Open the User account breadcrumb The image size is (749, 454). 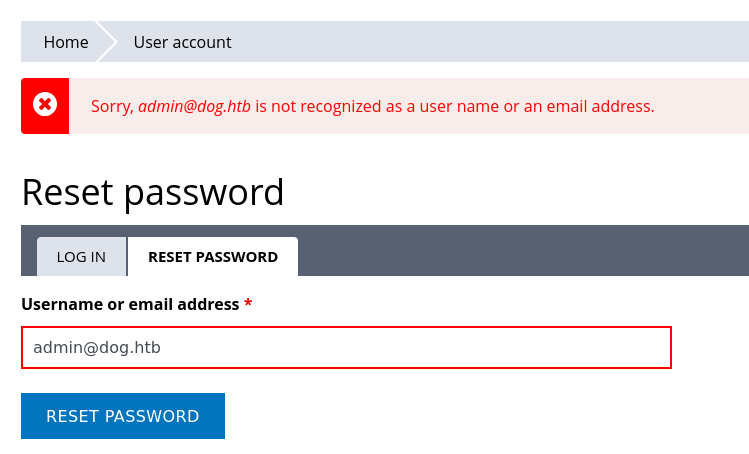182,42
